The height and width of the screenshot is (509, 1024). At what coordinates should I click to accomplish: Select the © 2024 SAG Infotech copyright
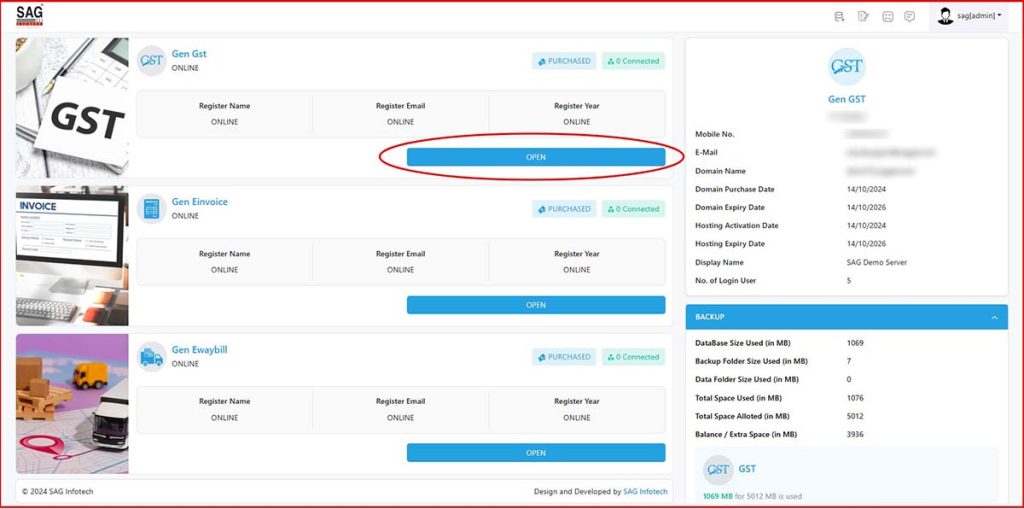(x=57, y=491)
